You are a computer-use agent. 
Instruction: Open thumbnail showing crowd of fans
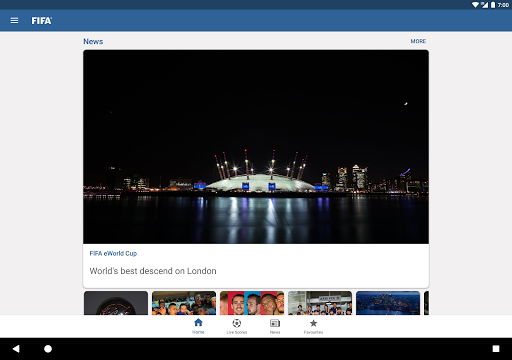[x=184, y=303]
